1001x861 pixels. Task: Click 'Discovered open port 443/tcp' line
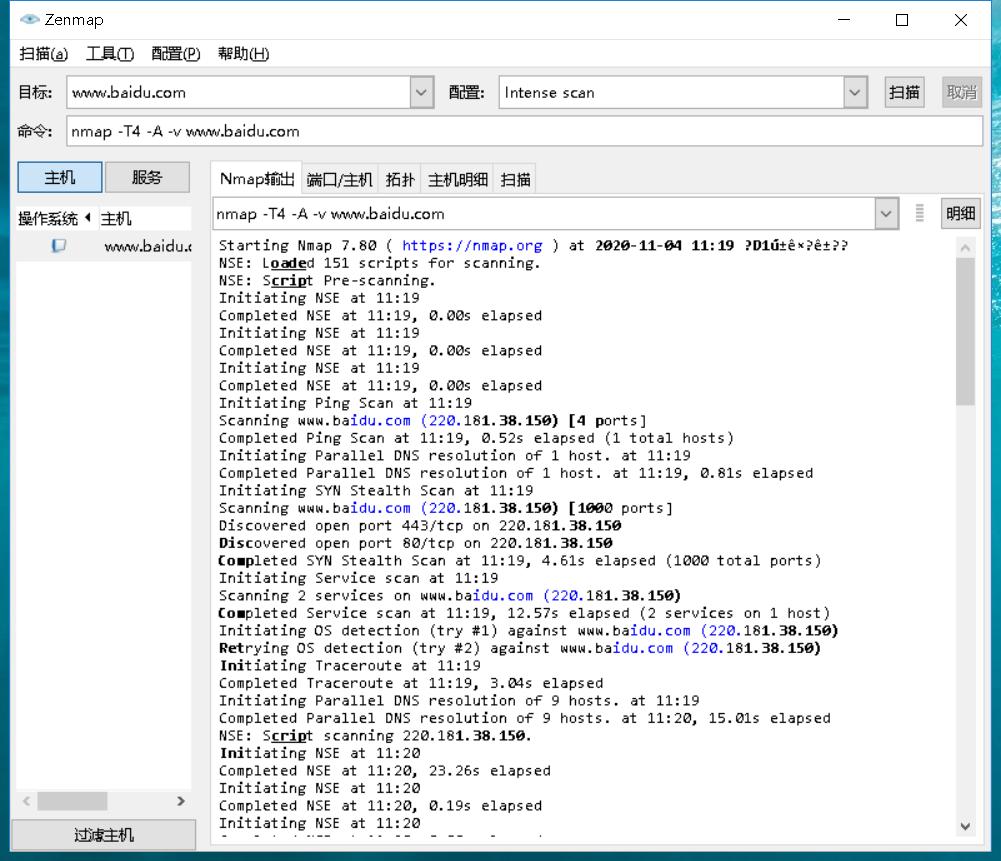[419, 525]
